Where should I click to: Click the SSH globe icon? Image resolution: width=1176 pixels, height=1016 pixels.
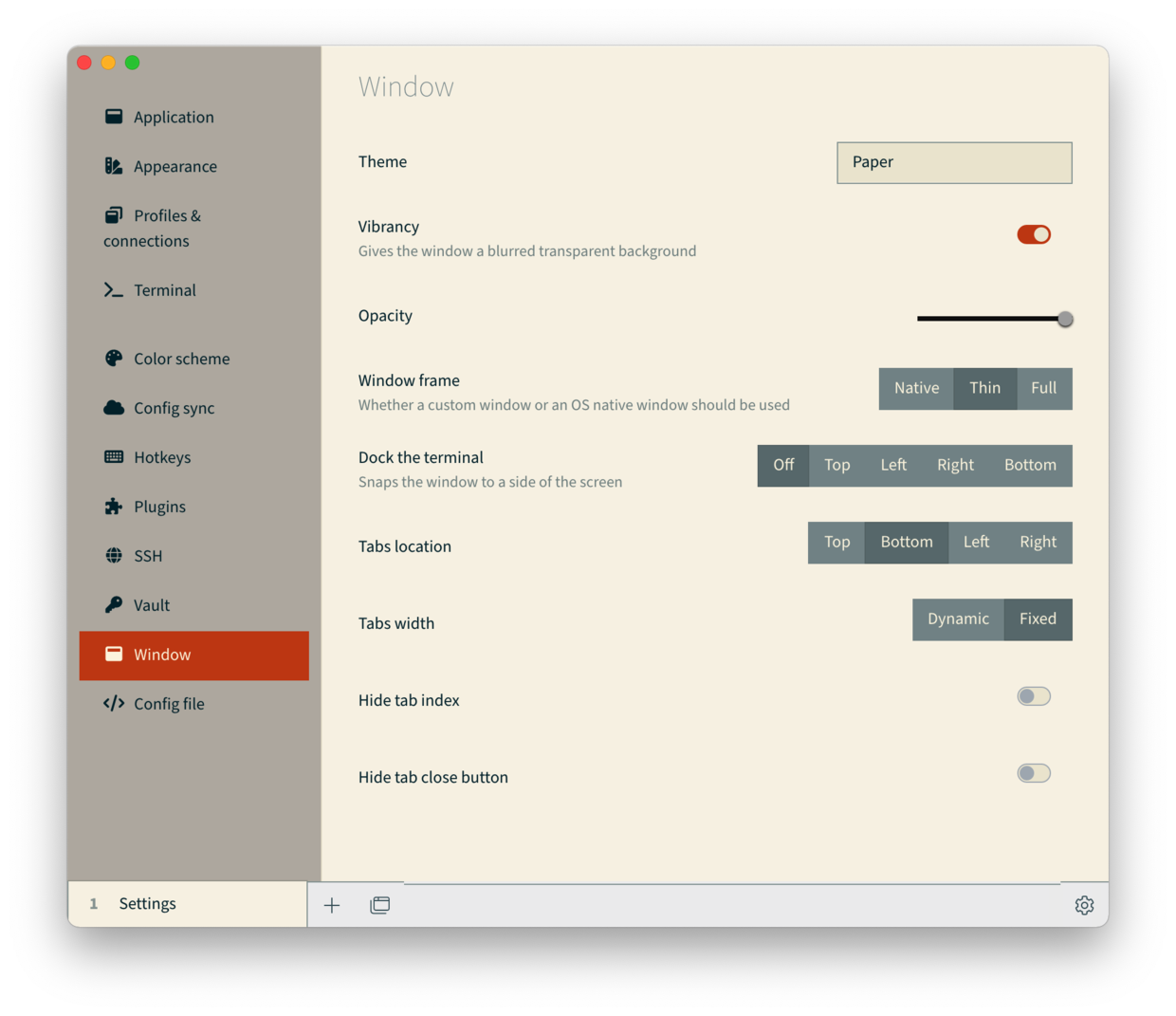tap(114, 556)
